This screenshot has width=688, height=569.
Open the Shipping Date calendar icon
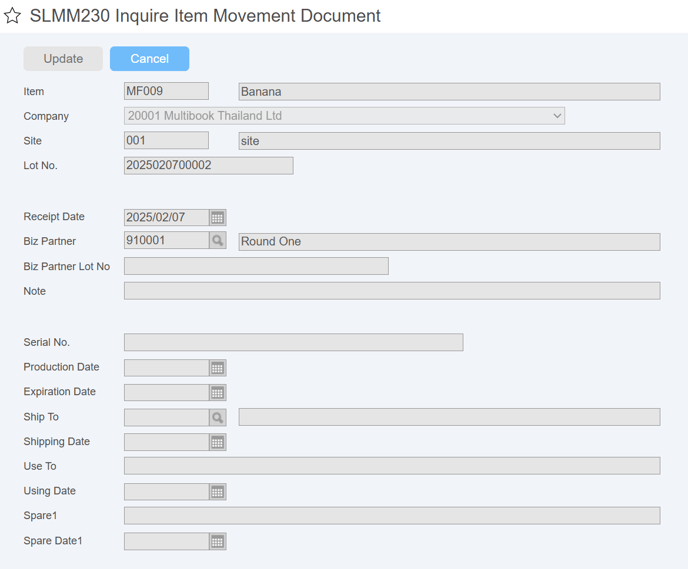[218, 442]
